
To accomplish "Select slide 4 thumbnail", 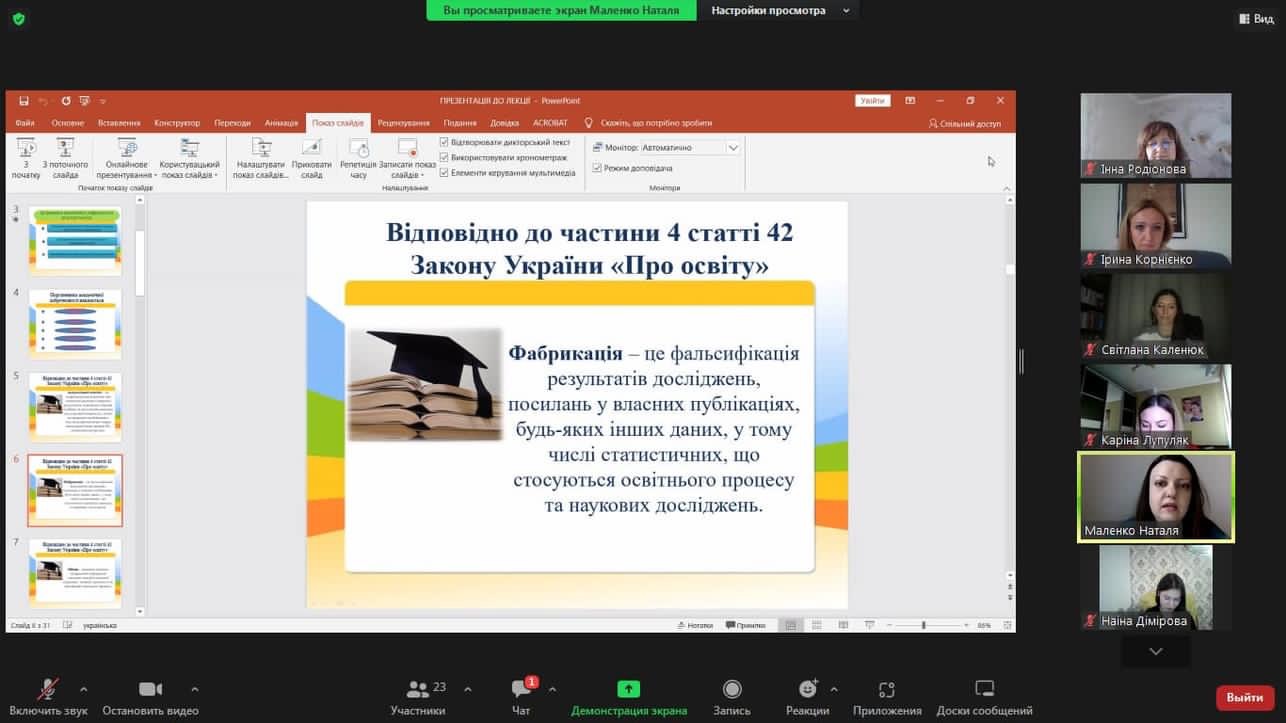I will coord(75,324).
